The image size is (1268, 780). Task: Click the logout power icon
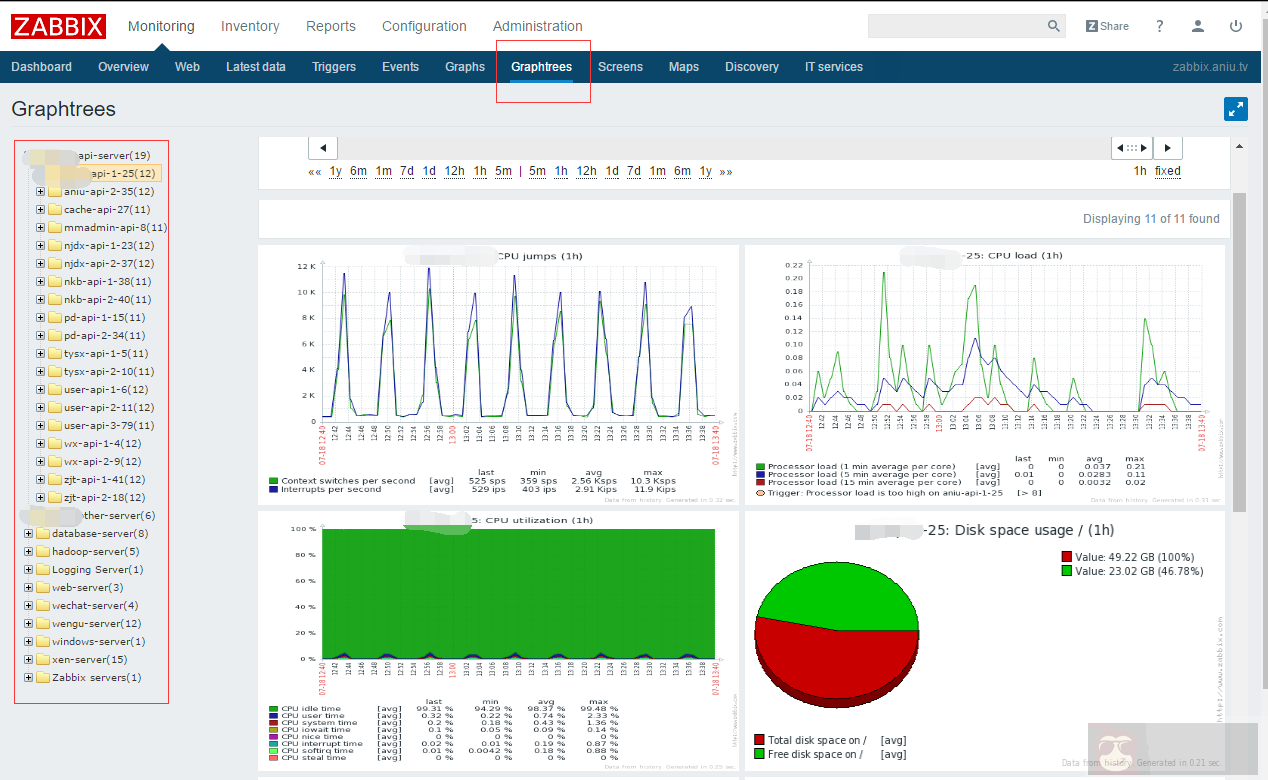(x=1237, y=25)
